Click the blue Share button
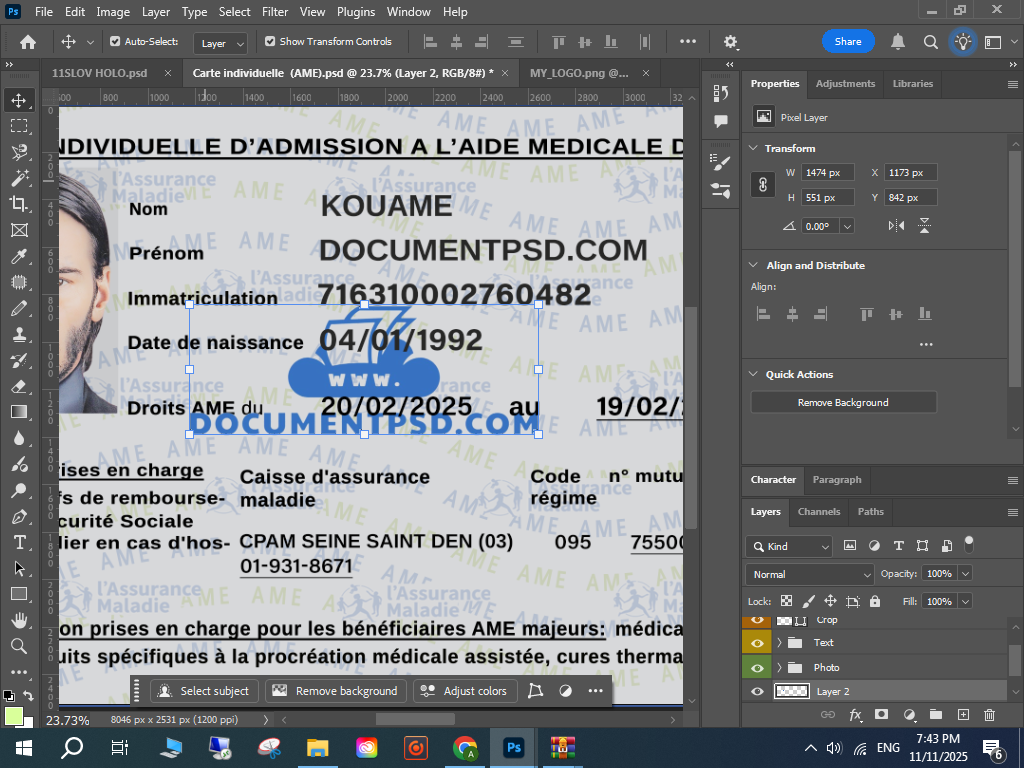 (848, 42)
